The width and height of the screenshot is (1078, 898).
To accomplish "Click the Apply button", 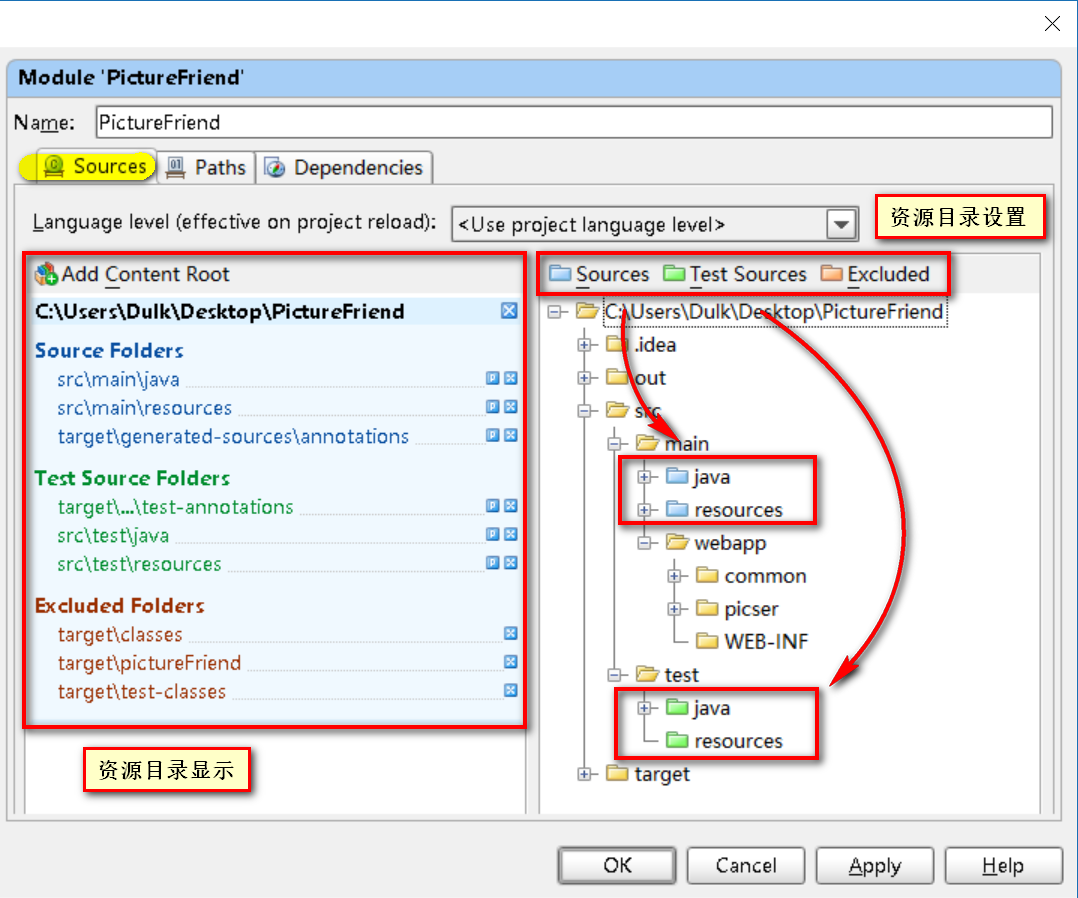I will coord(874,865).
